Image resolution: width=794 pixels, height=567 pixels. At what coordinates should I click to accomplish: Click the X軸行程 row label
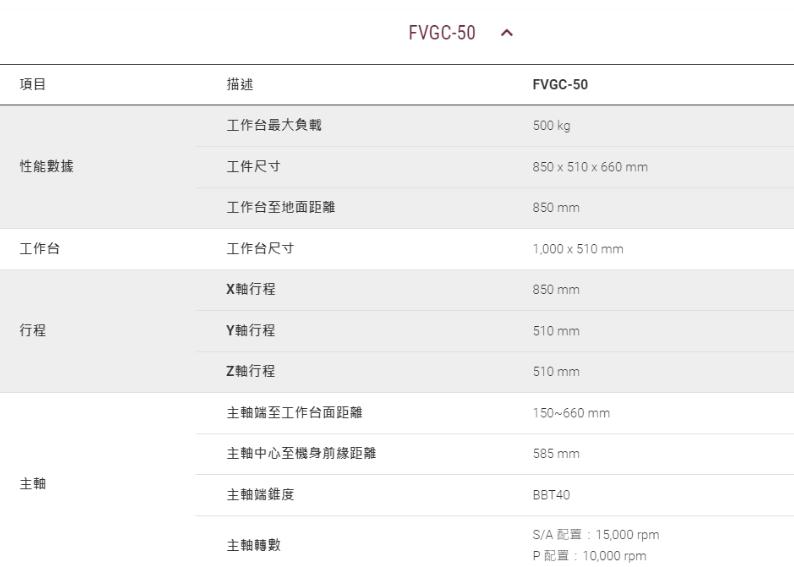point(251,290)
